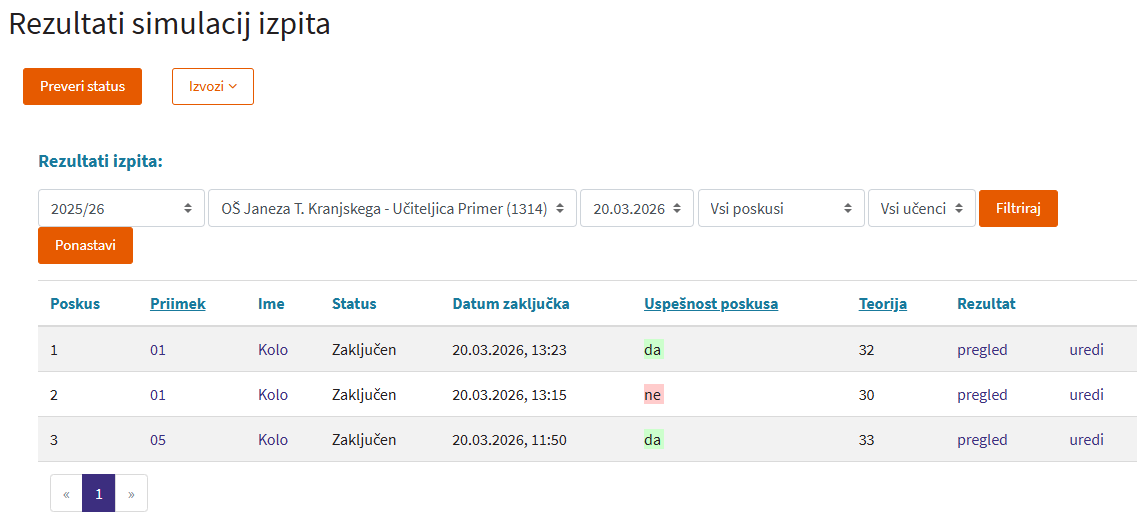Screen dimensions: 1147x531
Task: Go to next page with » arrow
Action: (131, 493)
